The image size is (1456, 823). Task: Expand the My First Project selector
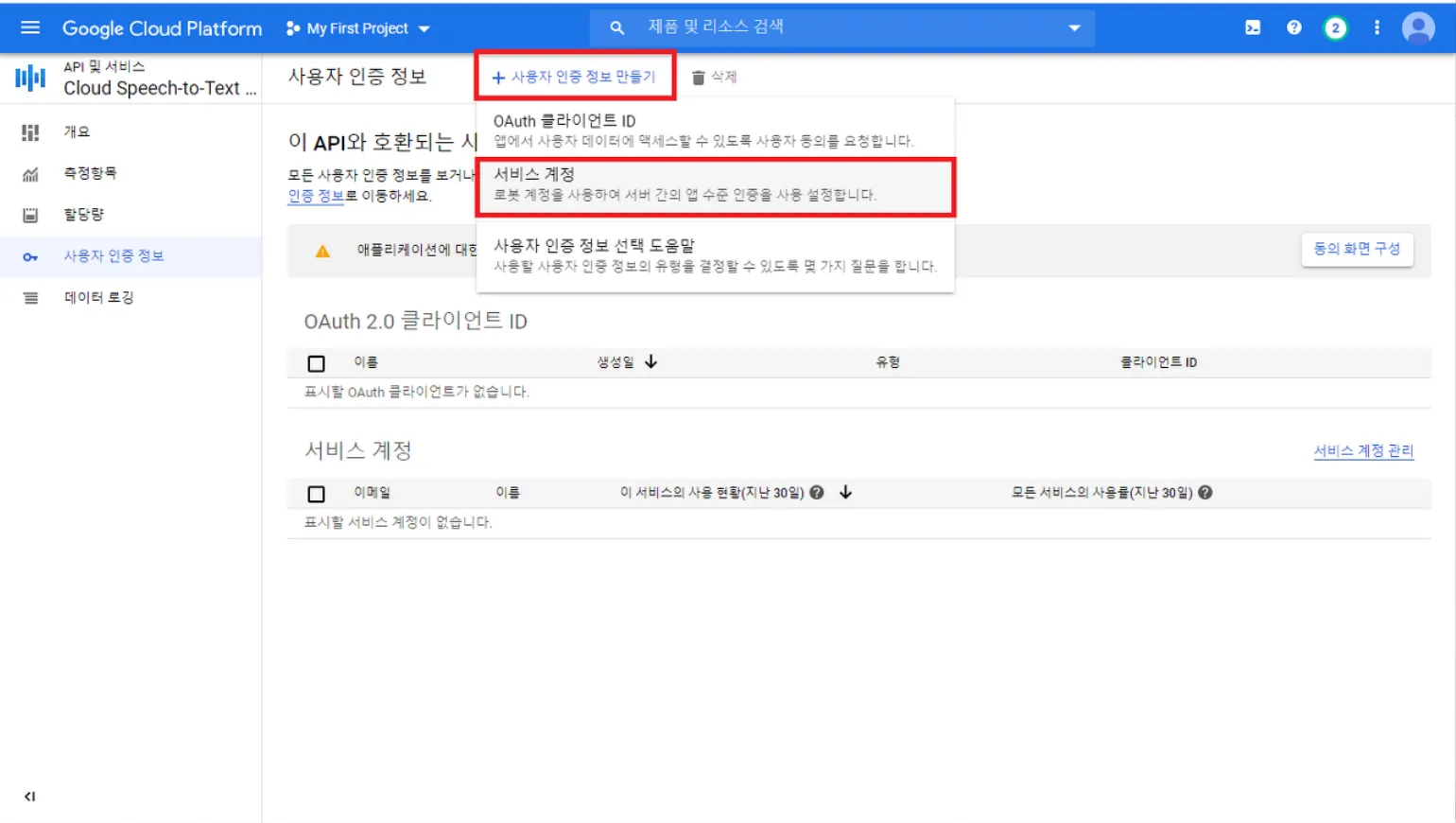(358, 28)
